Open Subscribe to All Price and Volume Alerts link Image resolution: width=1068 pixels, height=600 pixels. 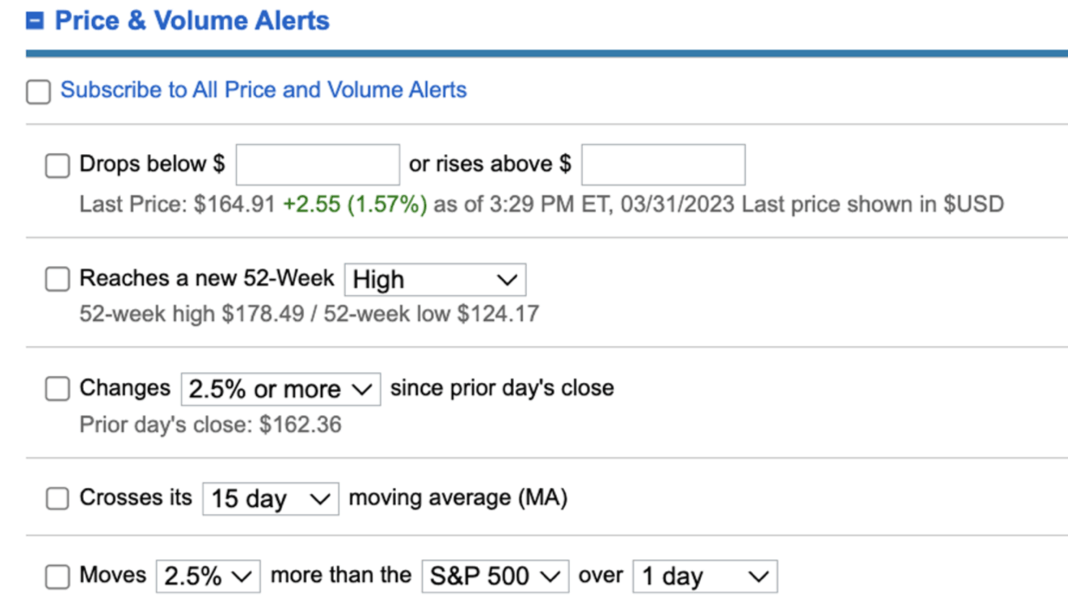pyautogui.click(x=263, y=90)
